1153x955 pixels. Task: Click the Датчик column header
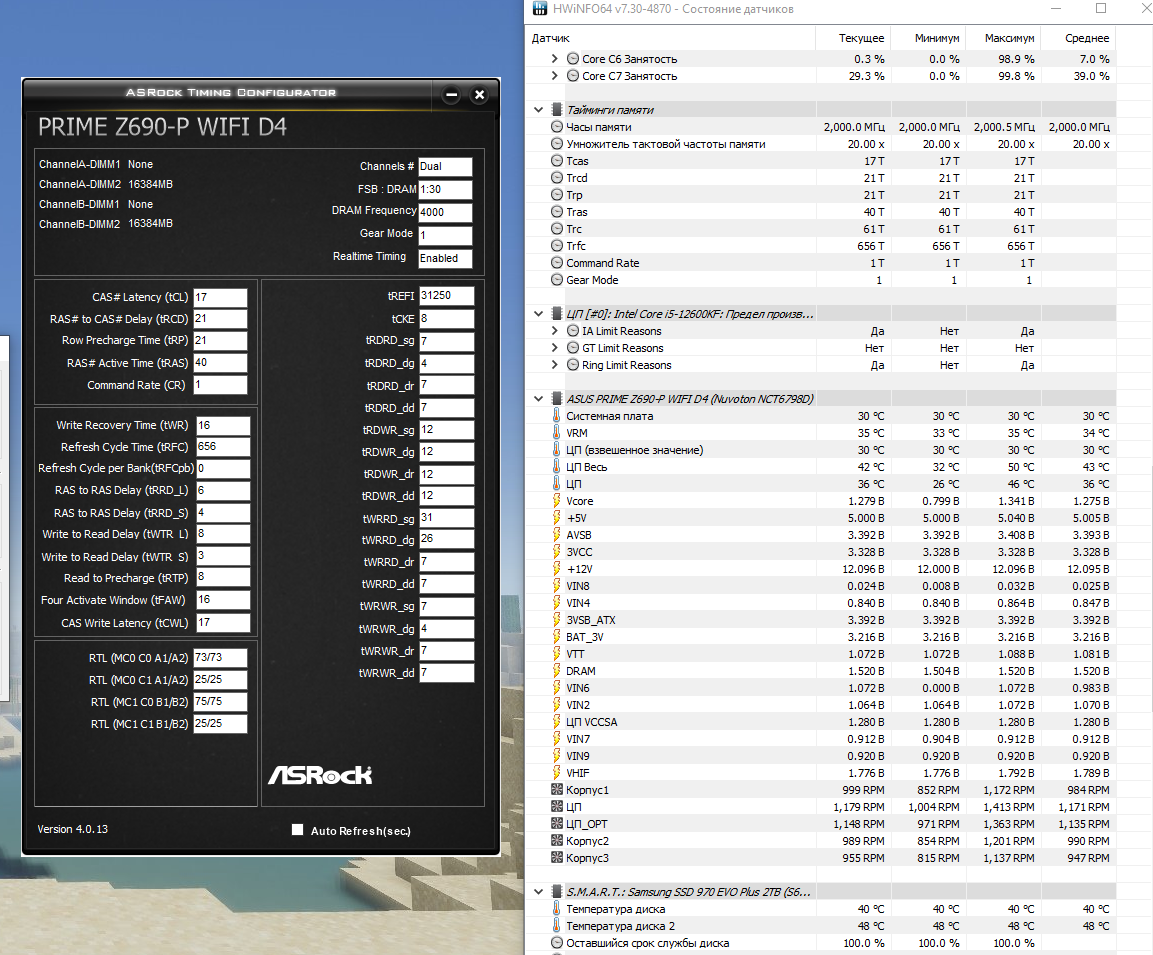[671, 38]
